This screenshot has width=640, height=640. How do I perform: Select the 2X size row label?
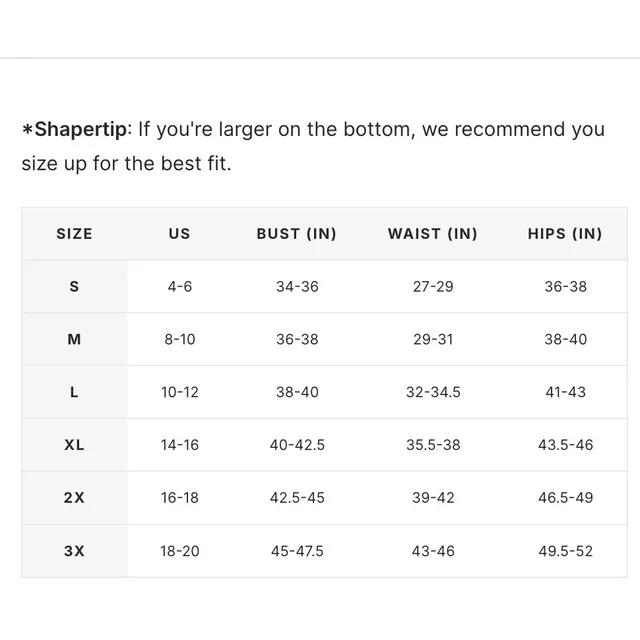tap(74, 498)
